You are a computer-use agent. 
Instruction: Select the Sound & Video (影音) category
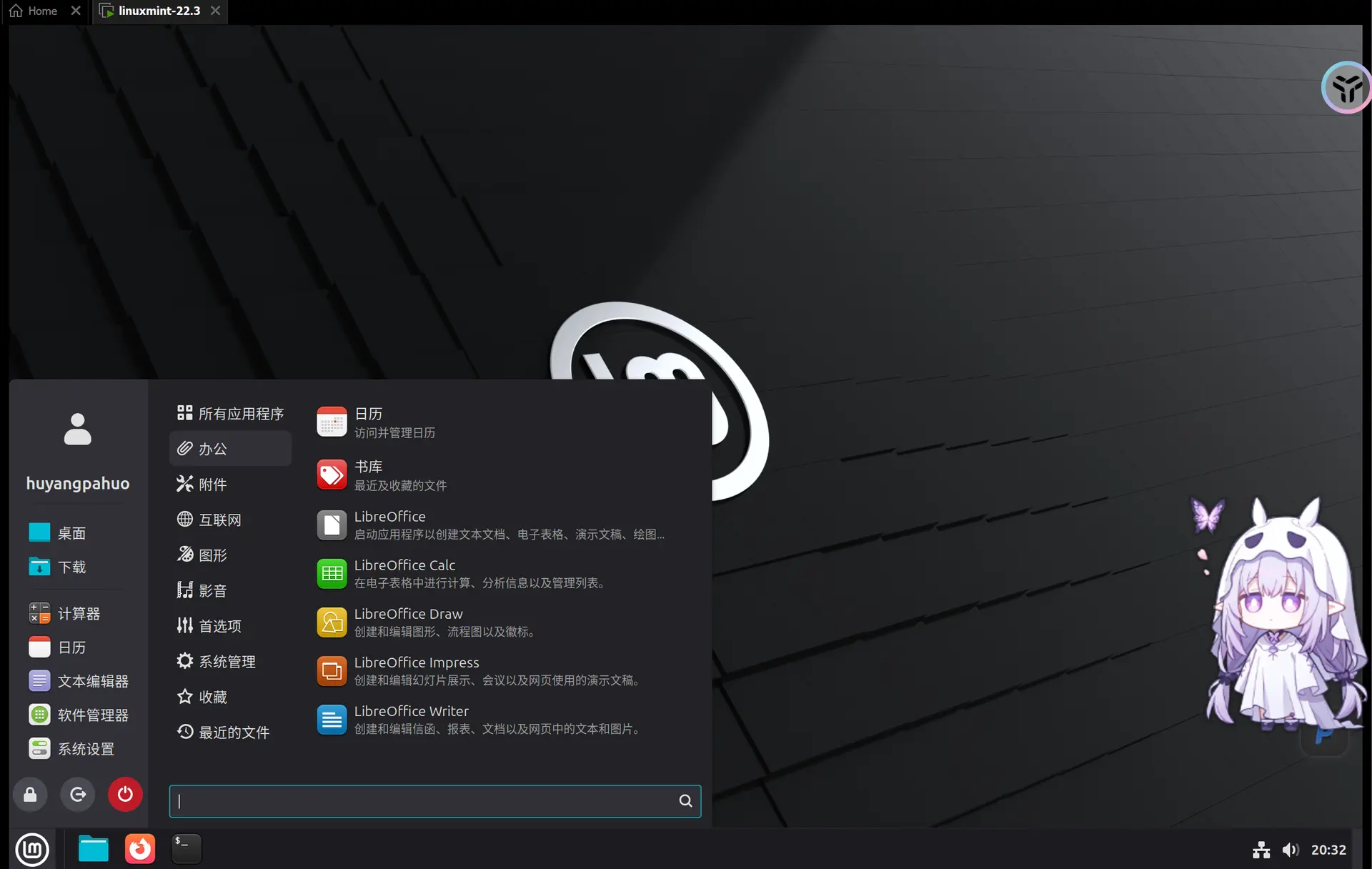[230, 590]
